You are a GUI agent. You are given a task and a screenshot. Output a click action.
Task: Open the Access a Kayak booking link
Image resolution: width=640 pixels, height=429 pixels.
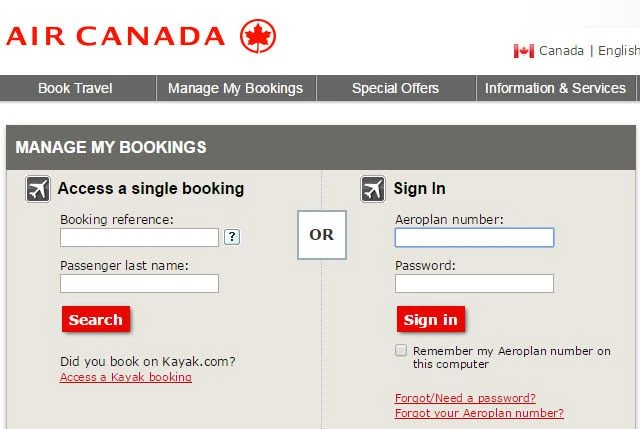[x=126, y=377]
